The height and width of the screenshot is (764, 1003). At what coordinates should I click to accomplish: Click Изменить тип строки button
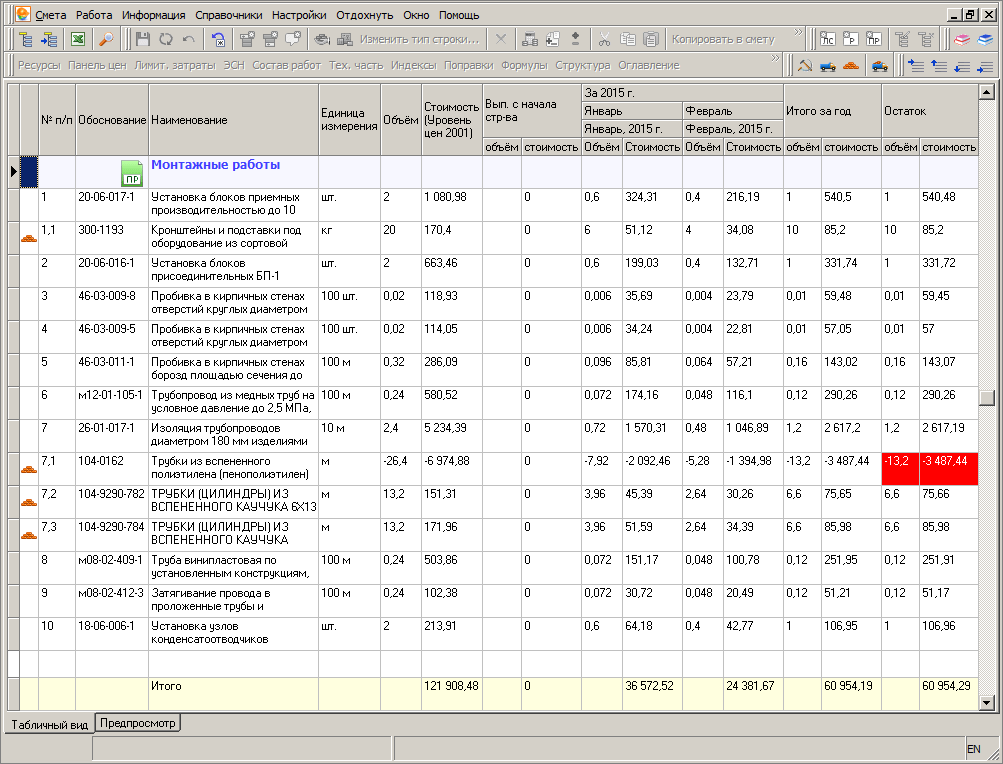[419, 40]
